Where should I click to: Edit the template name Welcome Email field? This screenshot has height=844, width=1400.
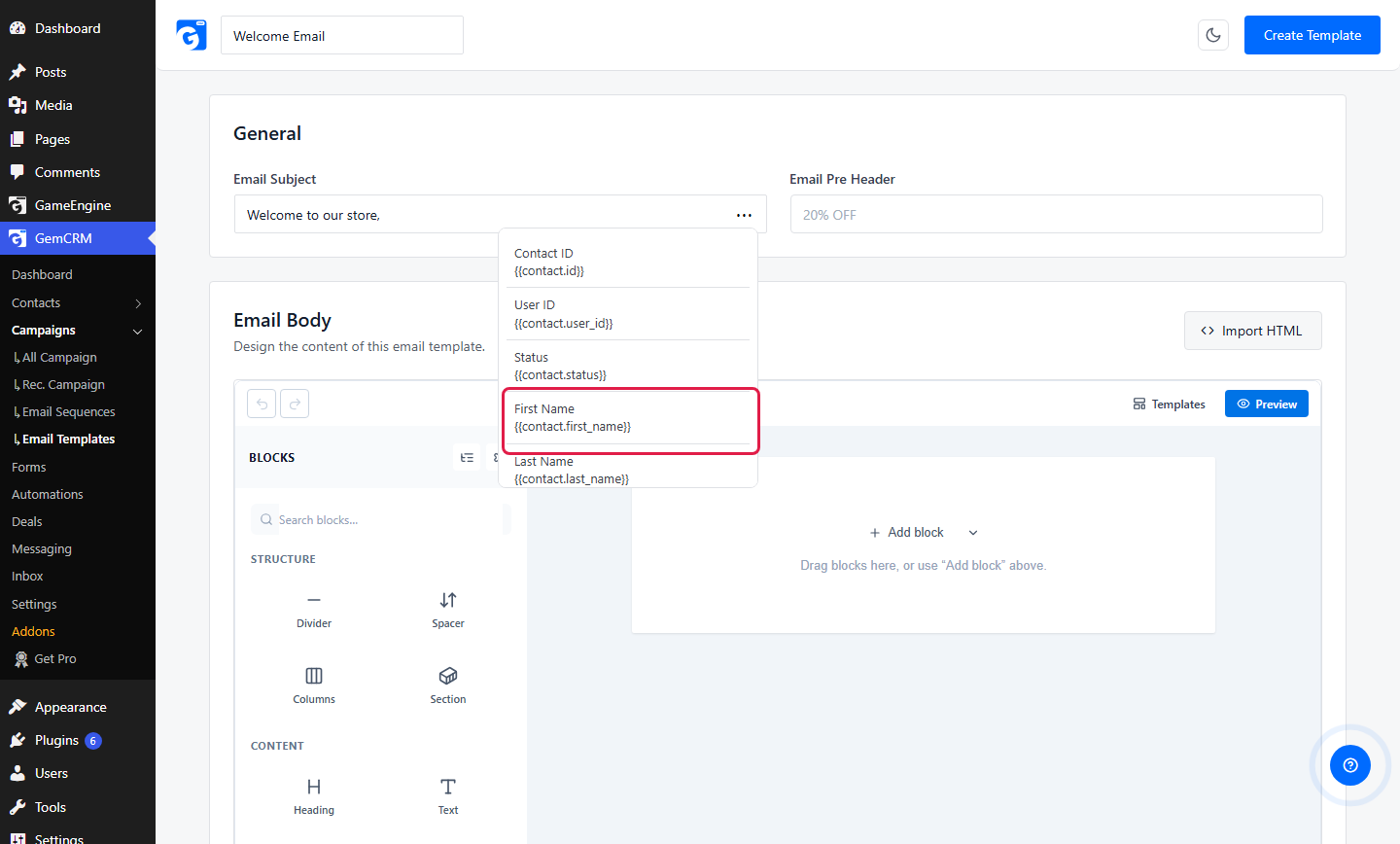click(342, 35)
